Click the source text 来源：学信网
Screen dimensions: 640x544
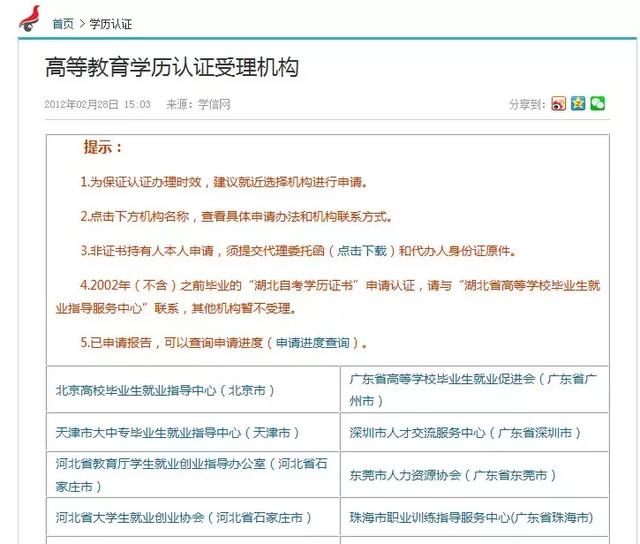pyautogui.click(x=198, y=104)
